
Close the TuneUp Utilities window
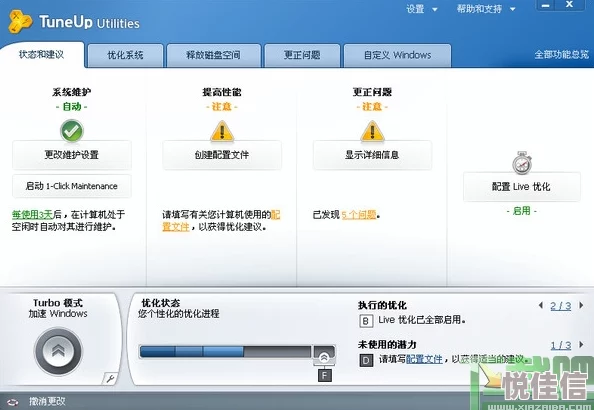click(569, 5)
